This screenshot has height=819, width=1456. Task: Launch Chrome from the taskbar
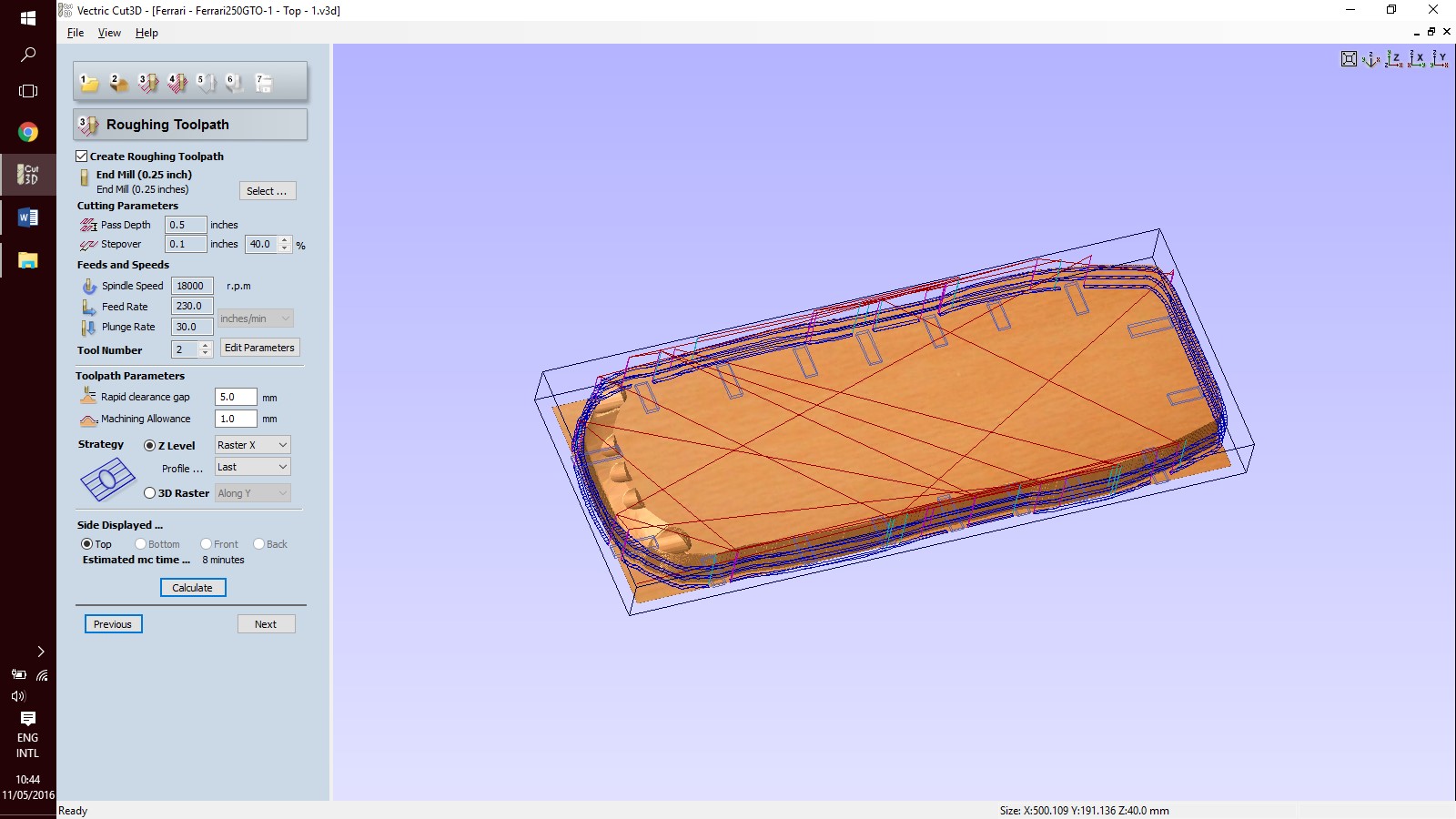click(28, 133)
